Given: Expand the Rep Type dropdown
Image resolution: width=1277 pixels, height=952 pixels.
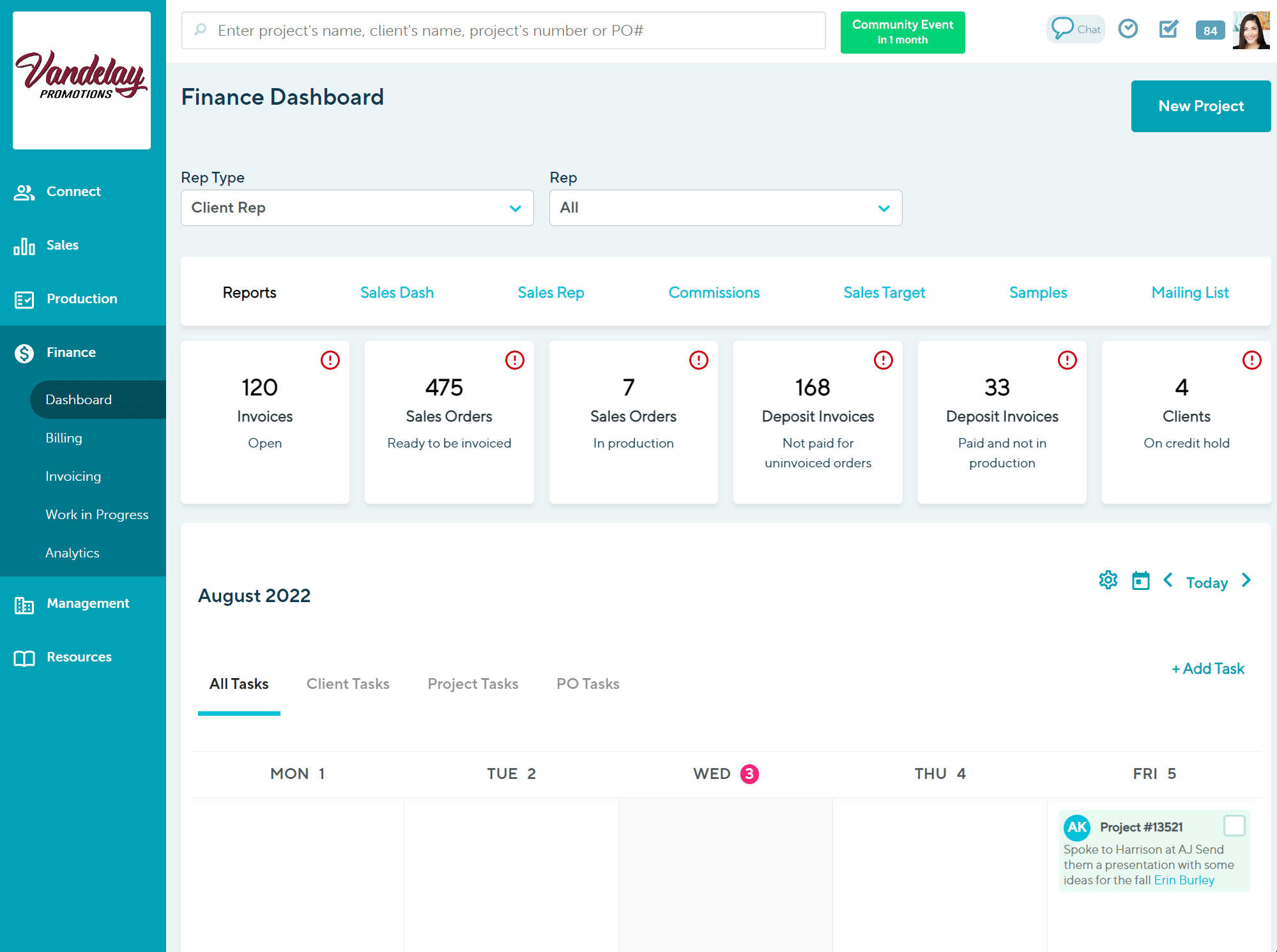Looking at the screenshot, I should coord(357,208).
